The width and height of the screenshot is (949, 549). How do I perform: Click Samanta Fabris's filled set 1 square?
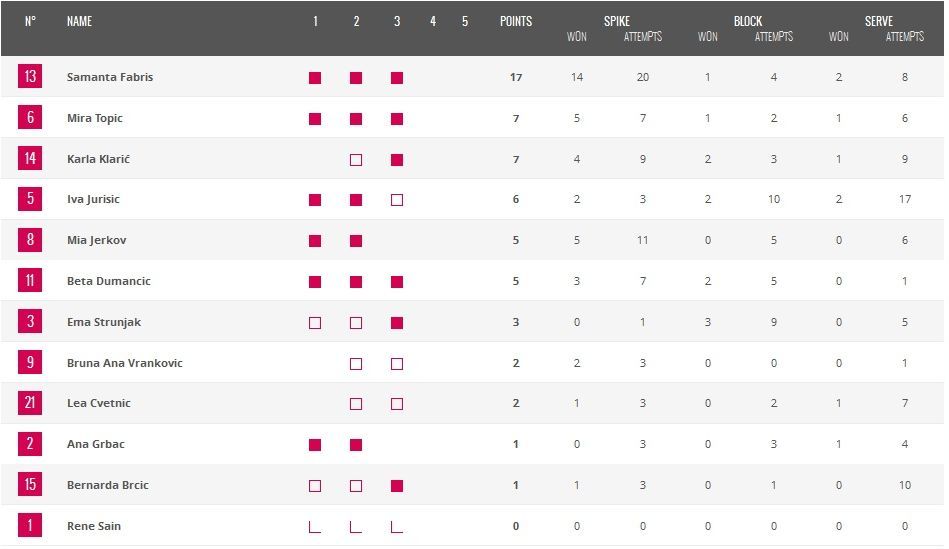pos(315,78)
